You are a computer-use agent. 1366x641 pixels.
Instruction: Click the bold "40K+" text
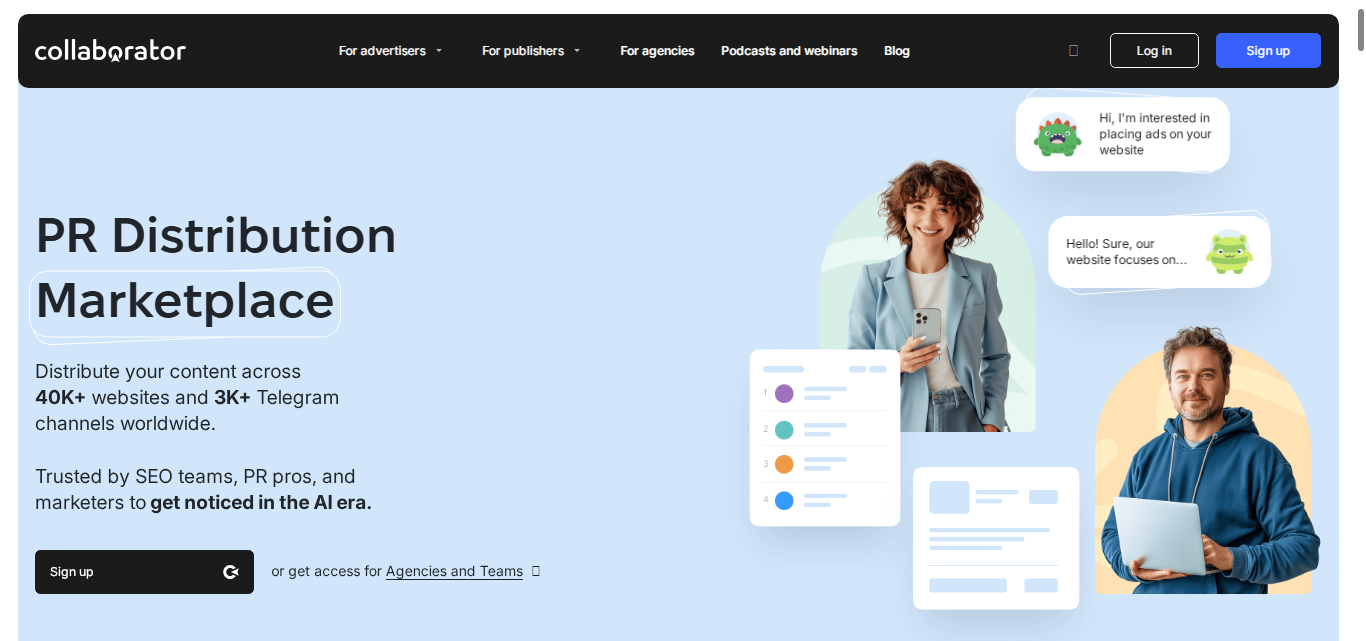(61, 397)
